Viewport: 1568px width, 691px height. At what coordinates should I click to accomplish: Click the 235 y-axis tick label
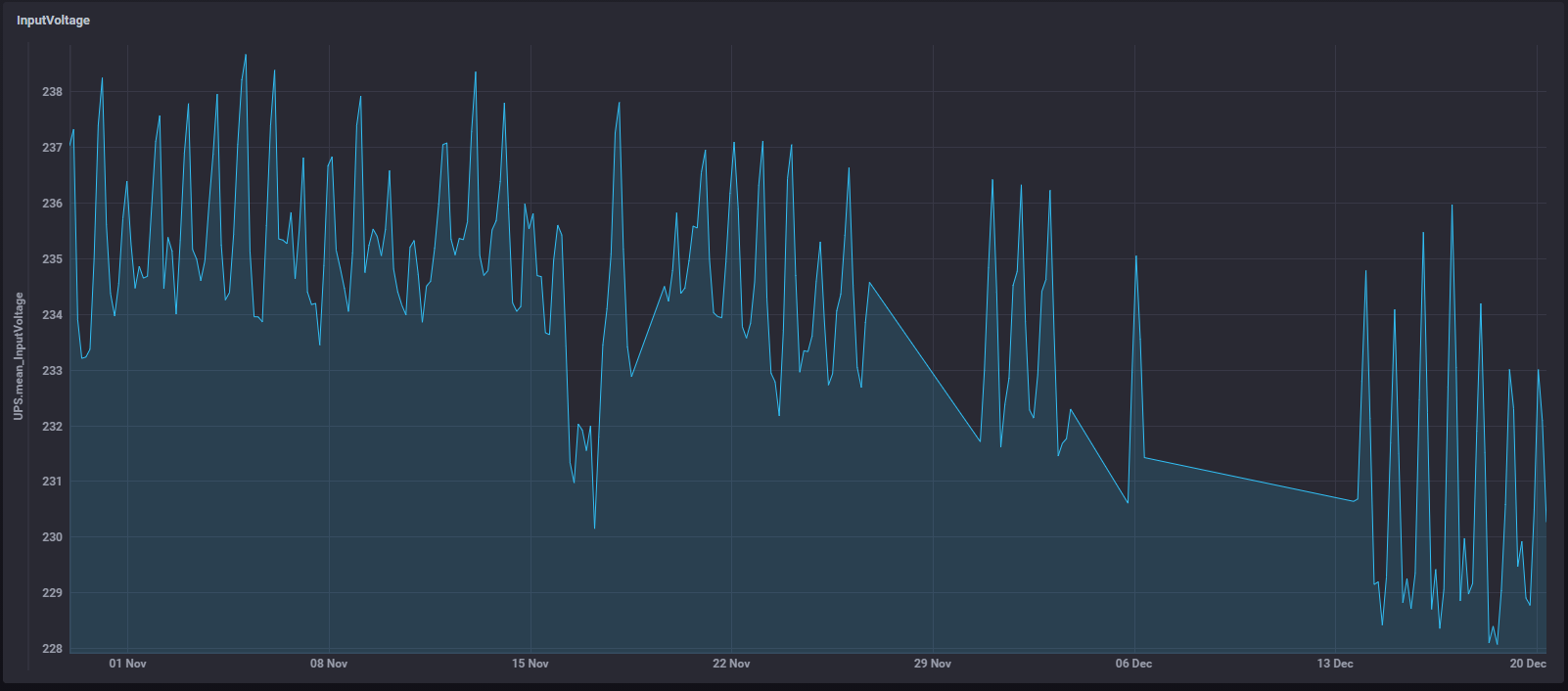[52, 259]
